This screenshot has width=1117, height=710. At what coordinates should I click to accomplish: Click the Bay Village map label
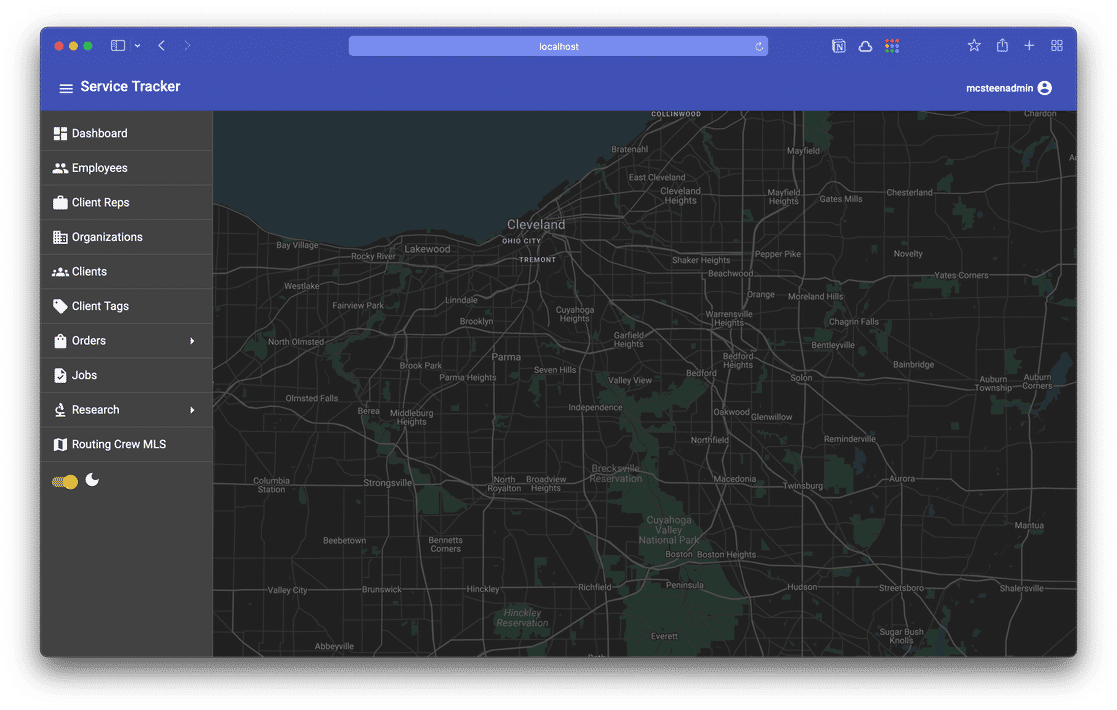(297, 245)
